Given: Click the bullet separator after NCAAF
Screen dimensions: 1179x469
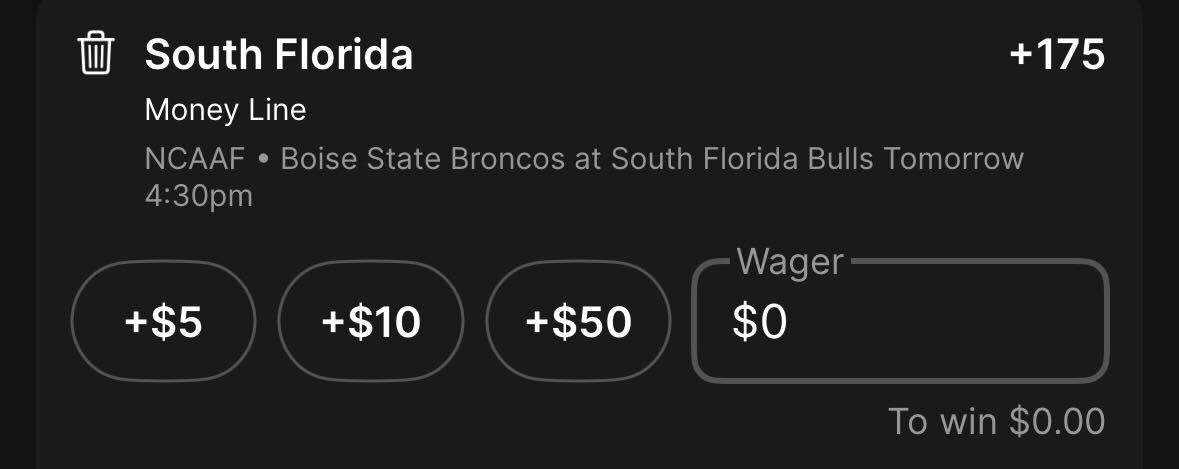Looking at the screenshot, I should pos(262,160).
